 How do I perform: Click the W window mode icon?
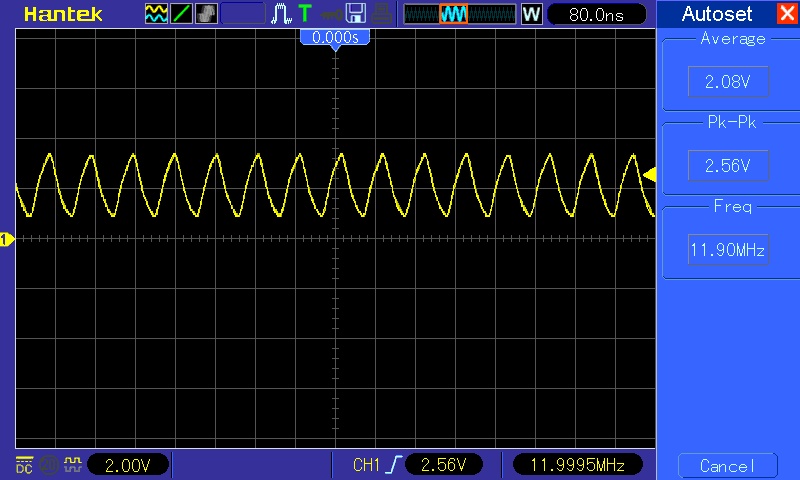[x=532, y=14]
